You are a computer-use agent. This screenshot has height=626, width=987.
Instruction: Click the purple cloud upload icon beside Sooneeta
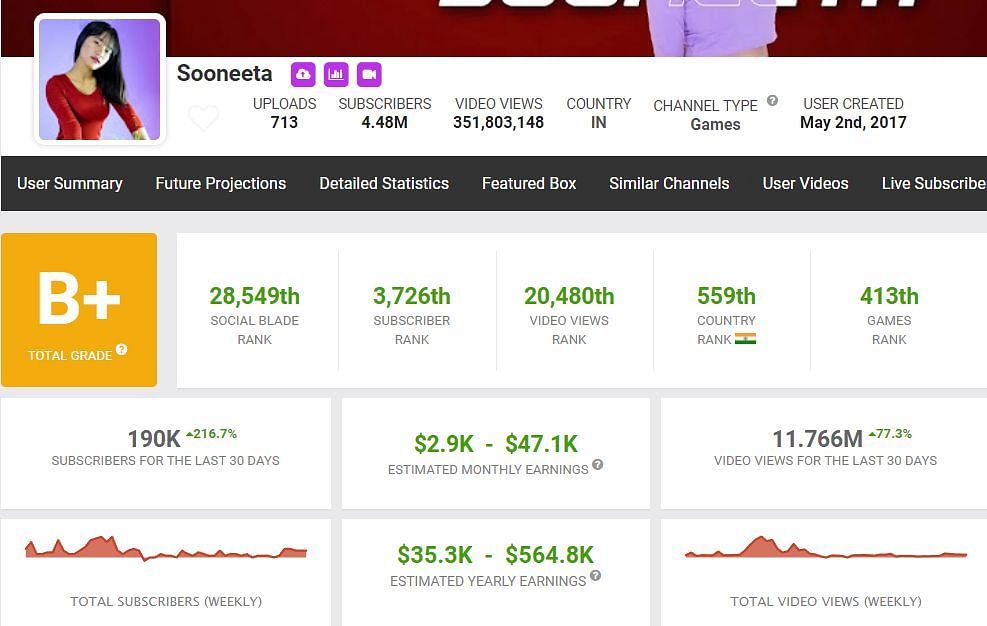click(303, 74)
